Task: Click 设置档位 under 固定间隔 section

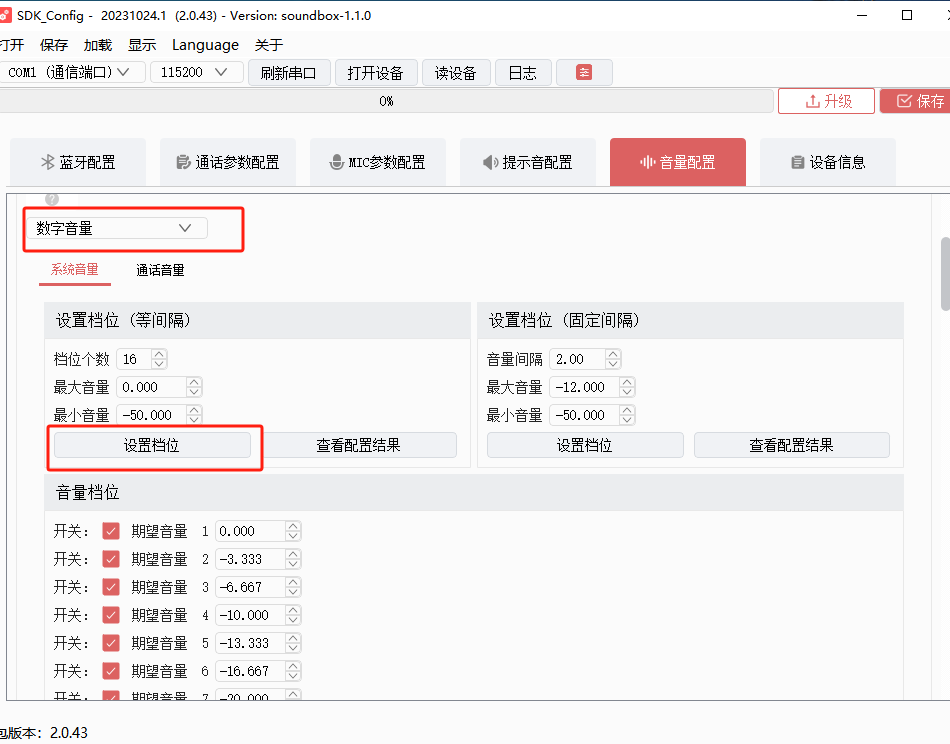Action: pyautogui.click(x=585, y=445)
